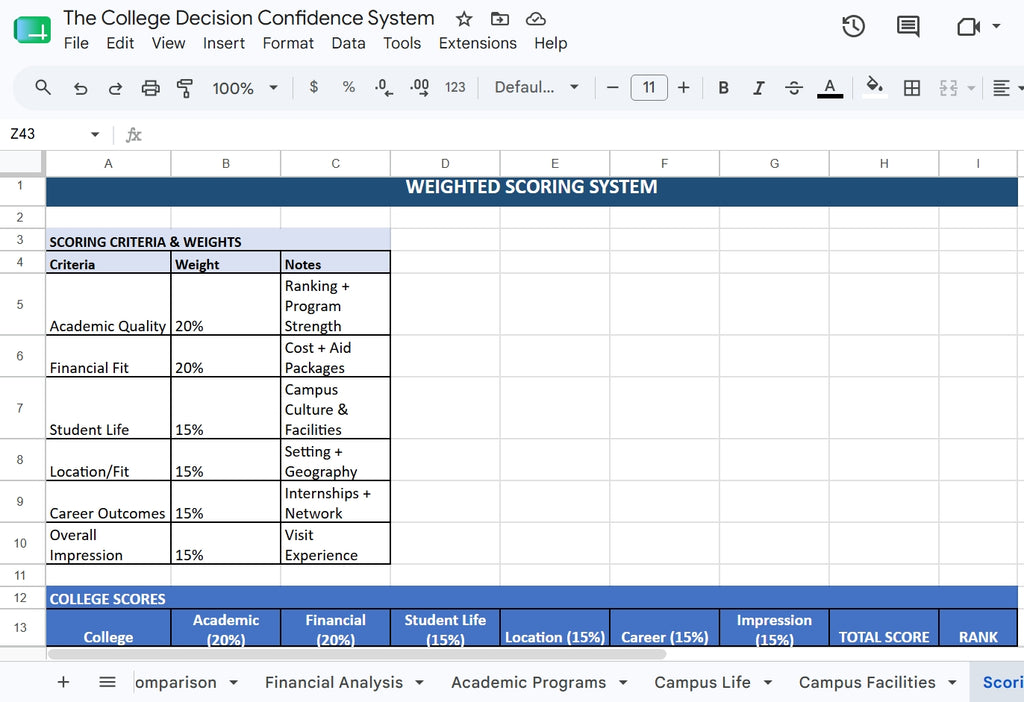This screenshot has width=1024, height=702.
Task: Open the View menu
Action: 168,43
